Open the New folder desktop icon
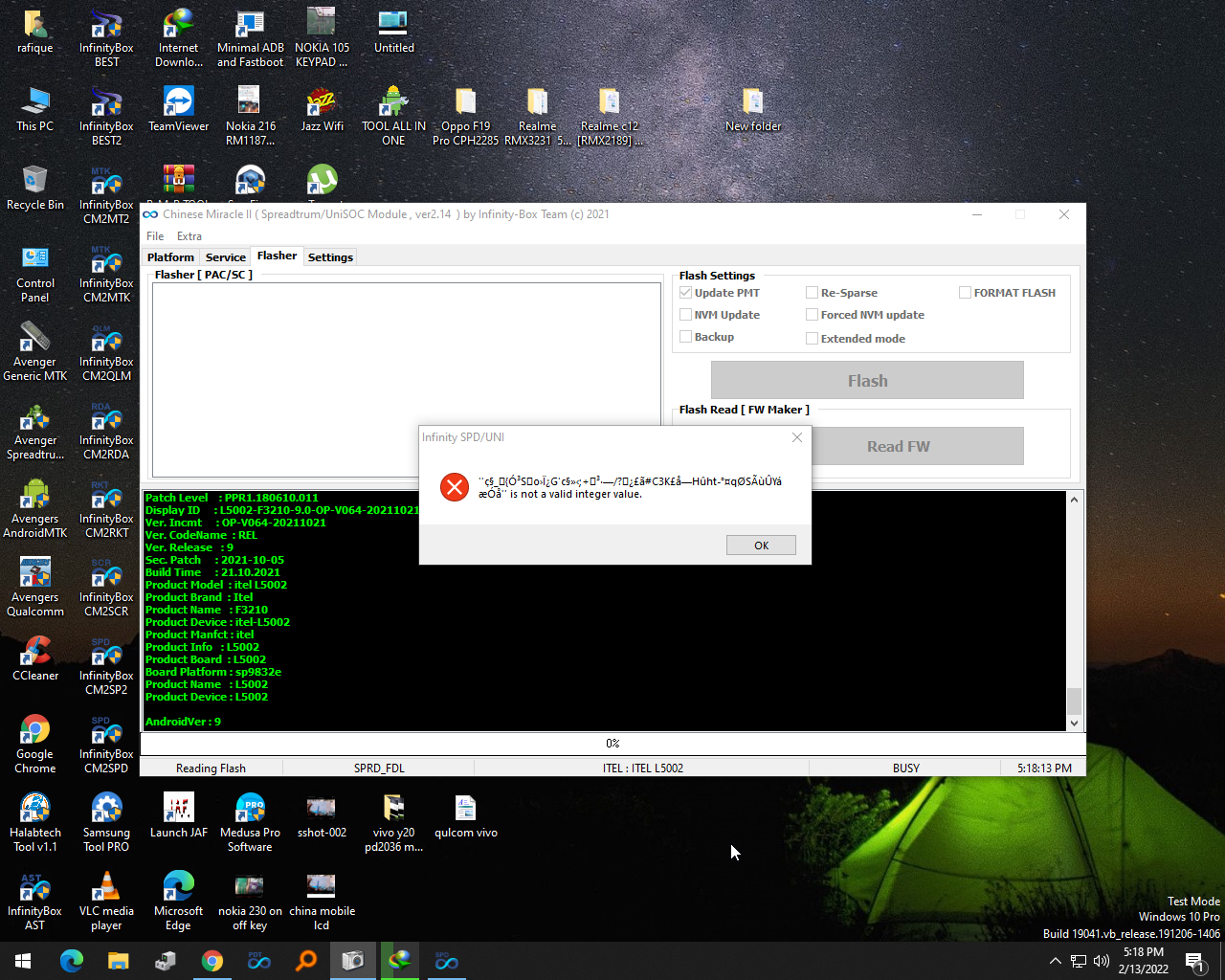 point(753,109)
